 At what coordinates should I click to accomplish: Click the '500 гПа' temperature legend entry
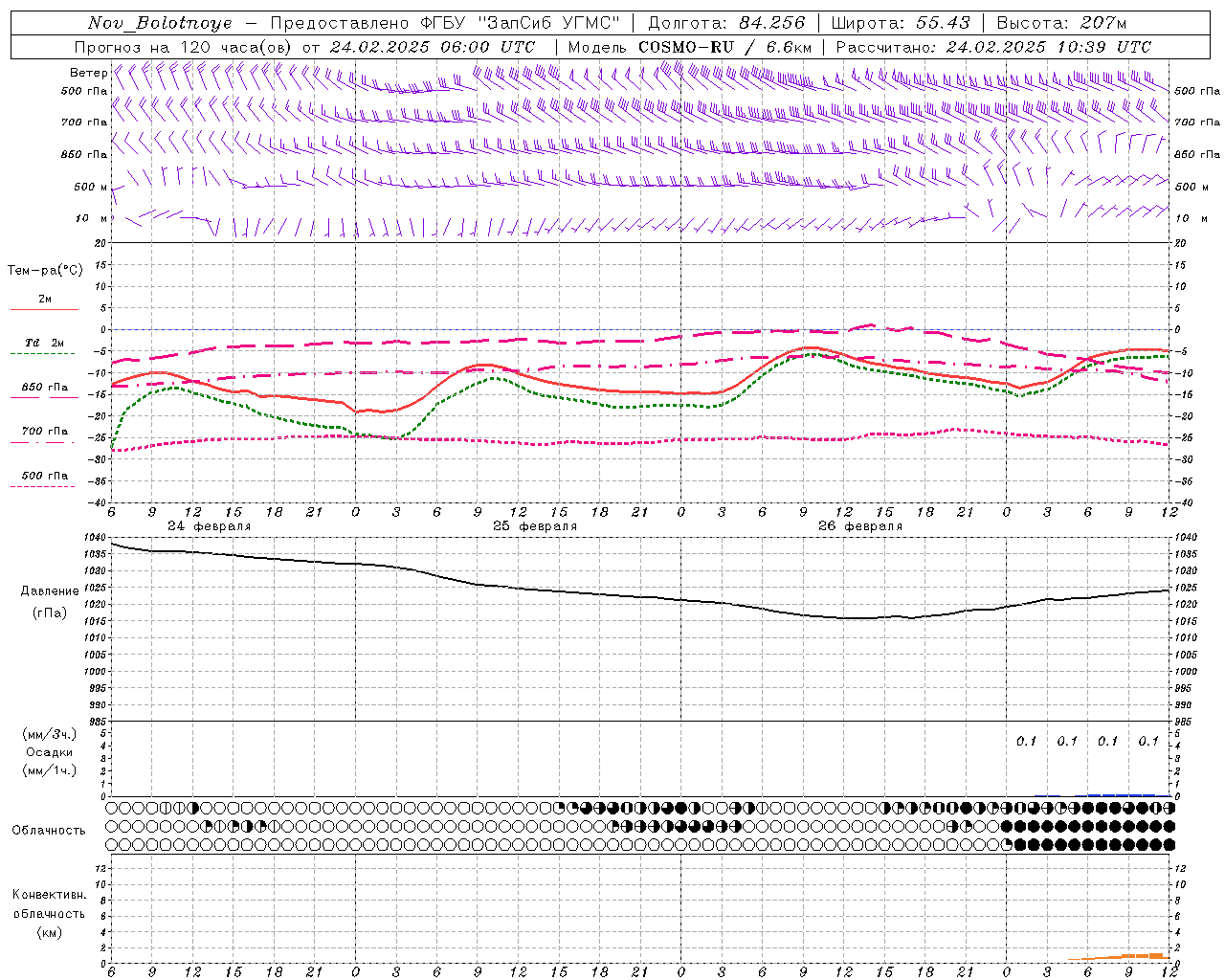[x=45, y=476]
